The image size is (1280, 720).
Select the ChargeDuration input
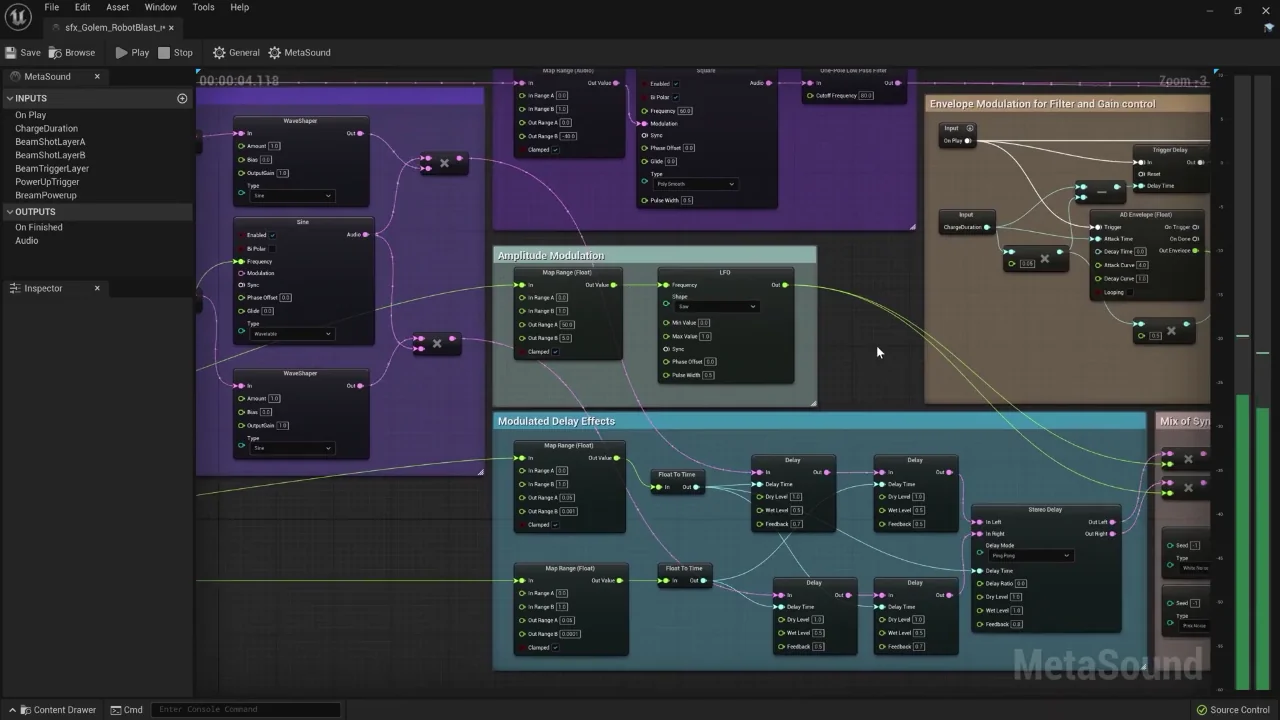pos(46,129)
